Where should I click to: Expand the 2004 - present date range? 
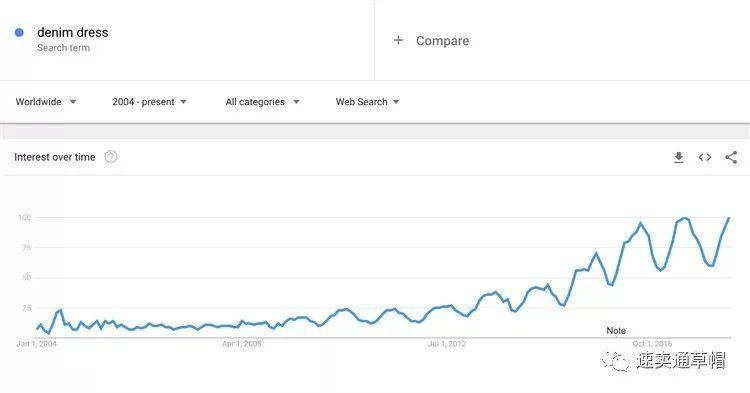coord(149,102)
